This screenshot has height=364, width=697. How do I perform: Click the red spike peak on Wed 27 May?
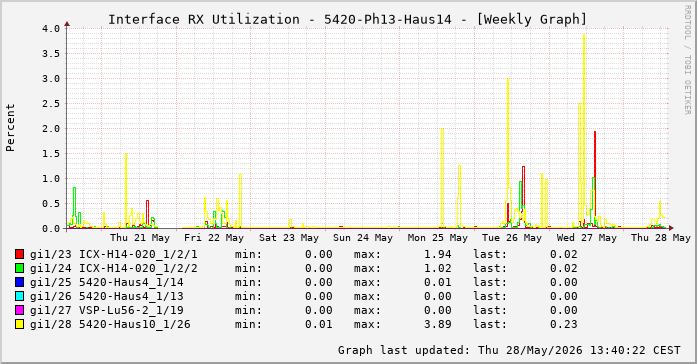click(595, 132)
